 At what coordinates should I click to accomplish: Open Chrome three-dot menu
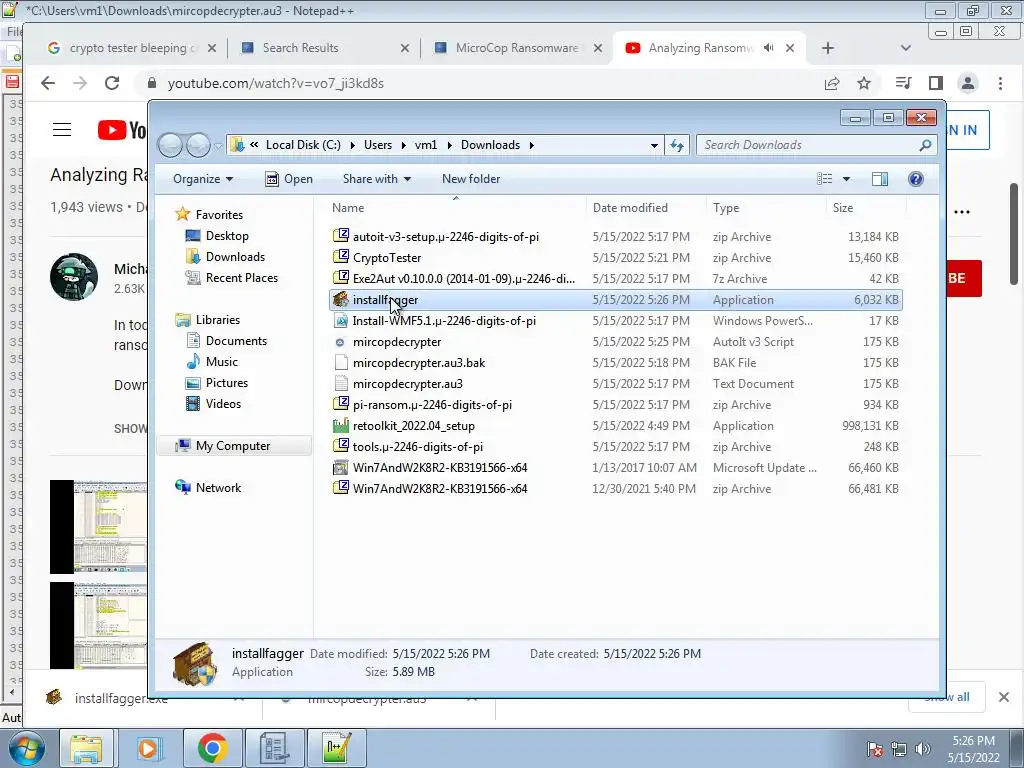[1000, 83]
